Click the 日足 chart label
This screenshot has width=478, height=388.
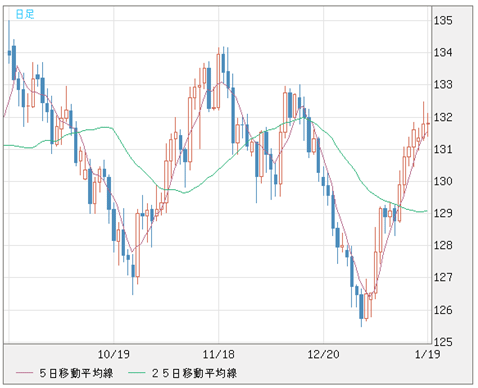[x=25, y=14]
